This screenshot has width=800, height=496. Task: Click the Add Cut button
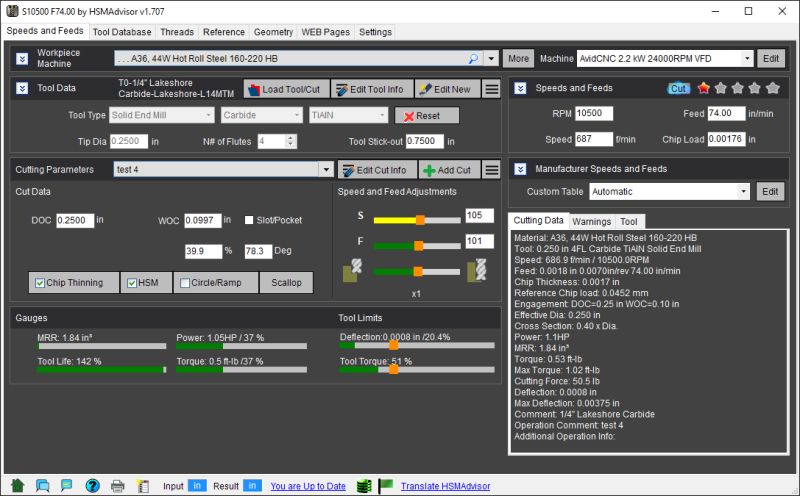[449, 170]
